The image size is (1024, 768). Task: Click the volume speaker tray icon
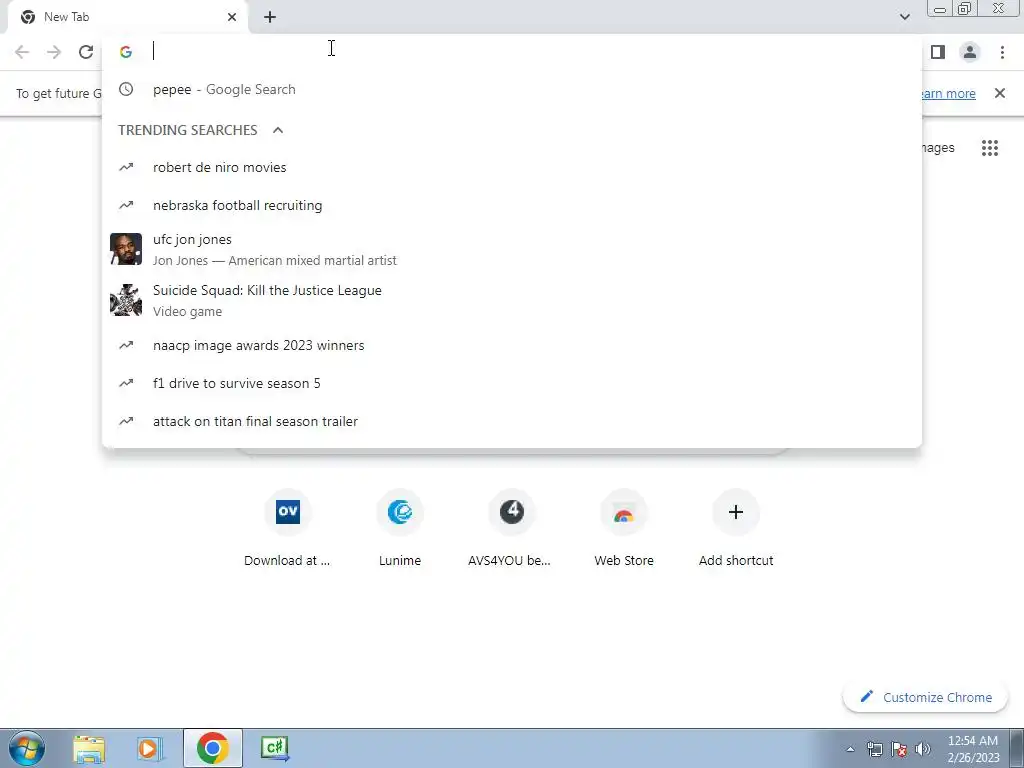tap(923, 749)
